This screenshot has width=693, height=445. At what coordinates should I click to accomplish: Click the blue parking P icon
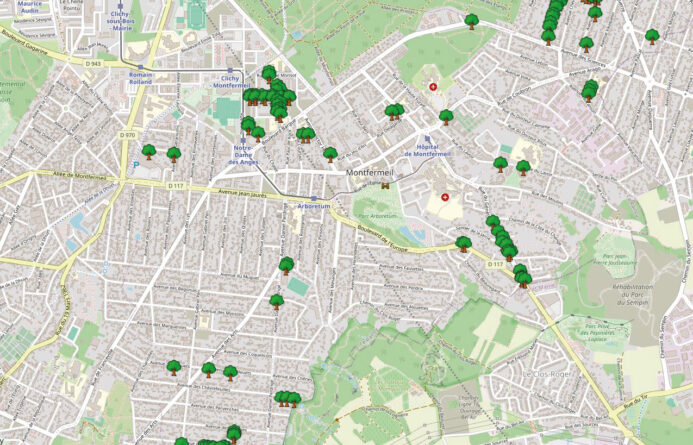(x=135, y=165)
